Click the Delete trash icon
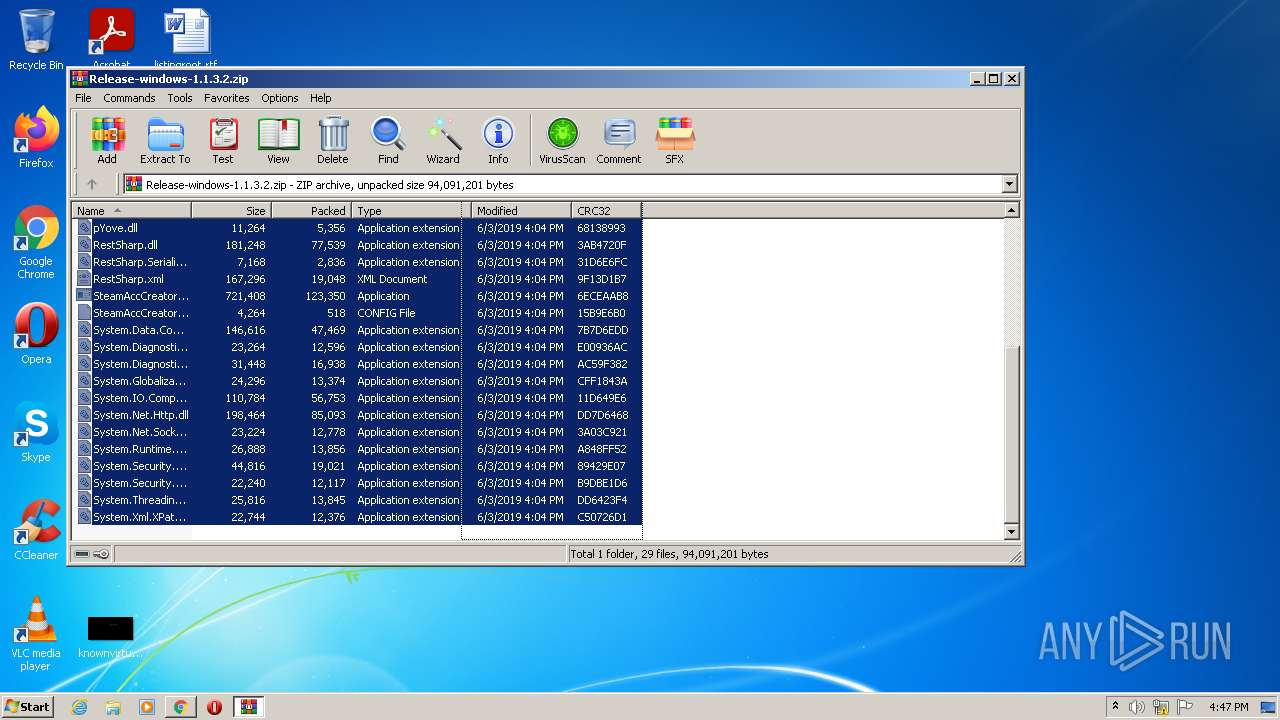 coord(333,141)
